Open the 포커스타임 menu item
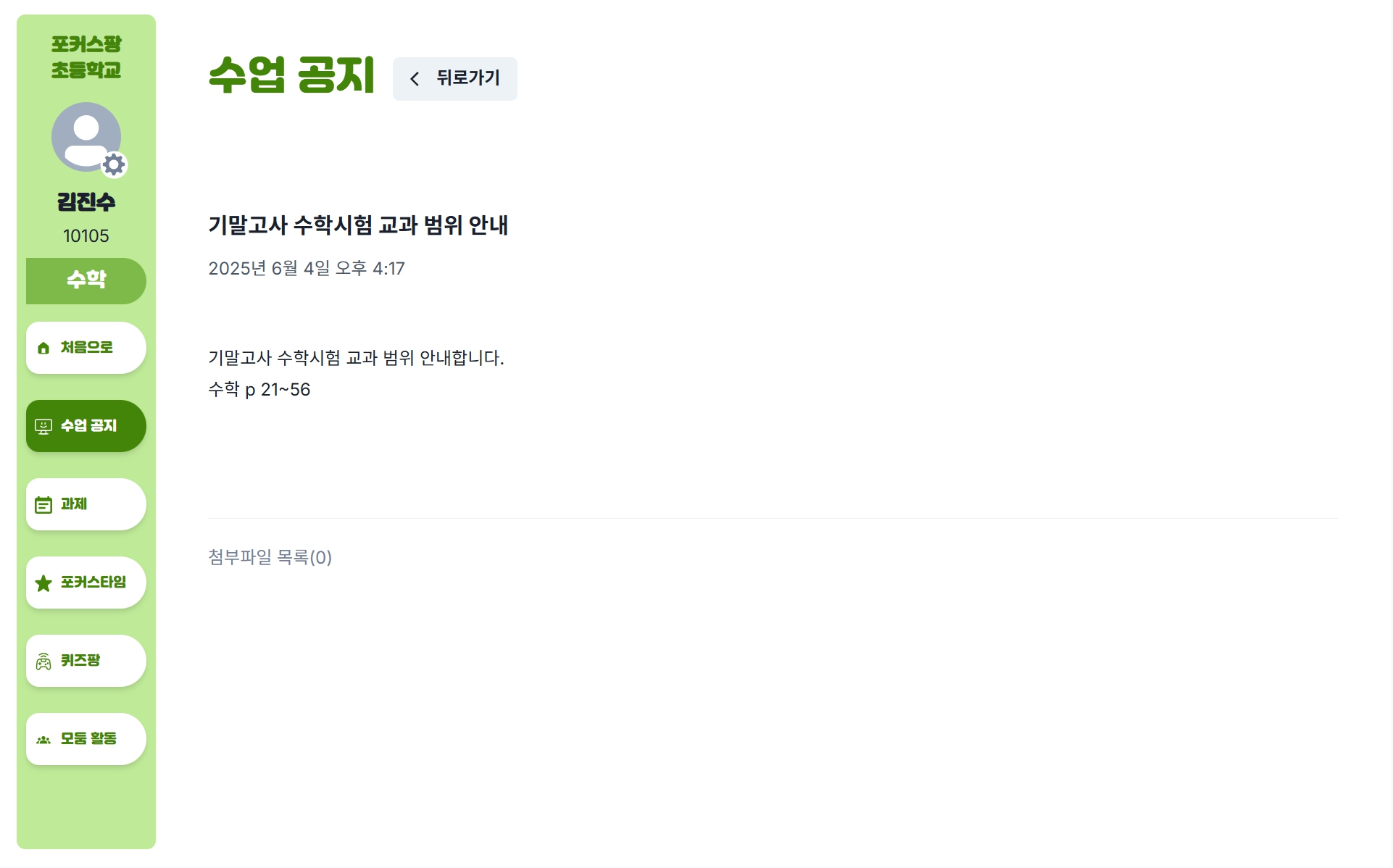 click(86, 583)
